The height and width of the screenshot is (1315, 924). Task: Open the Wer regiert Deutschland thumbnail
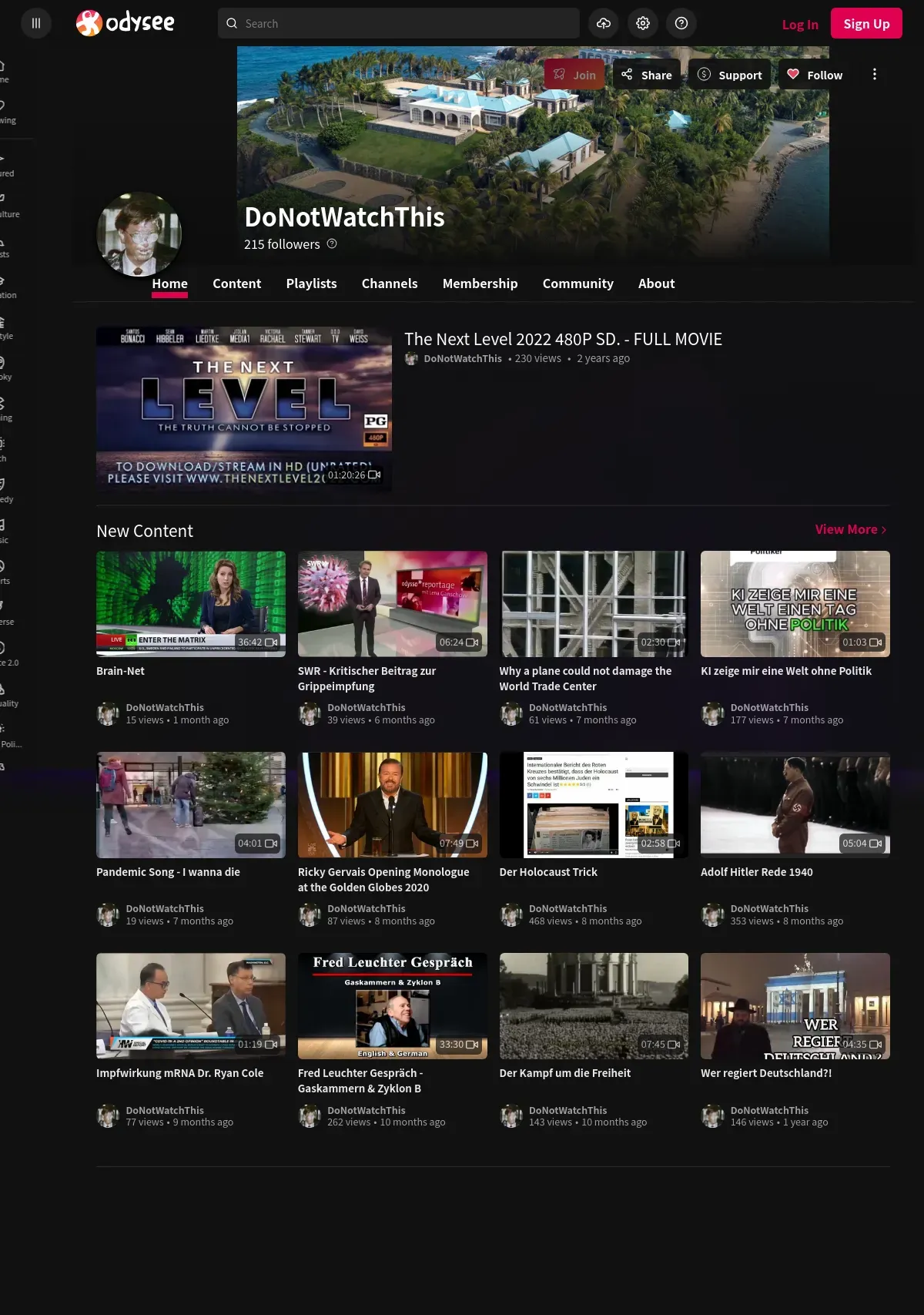click(x=795, y=1006)
